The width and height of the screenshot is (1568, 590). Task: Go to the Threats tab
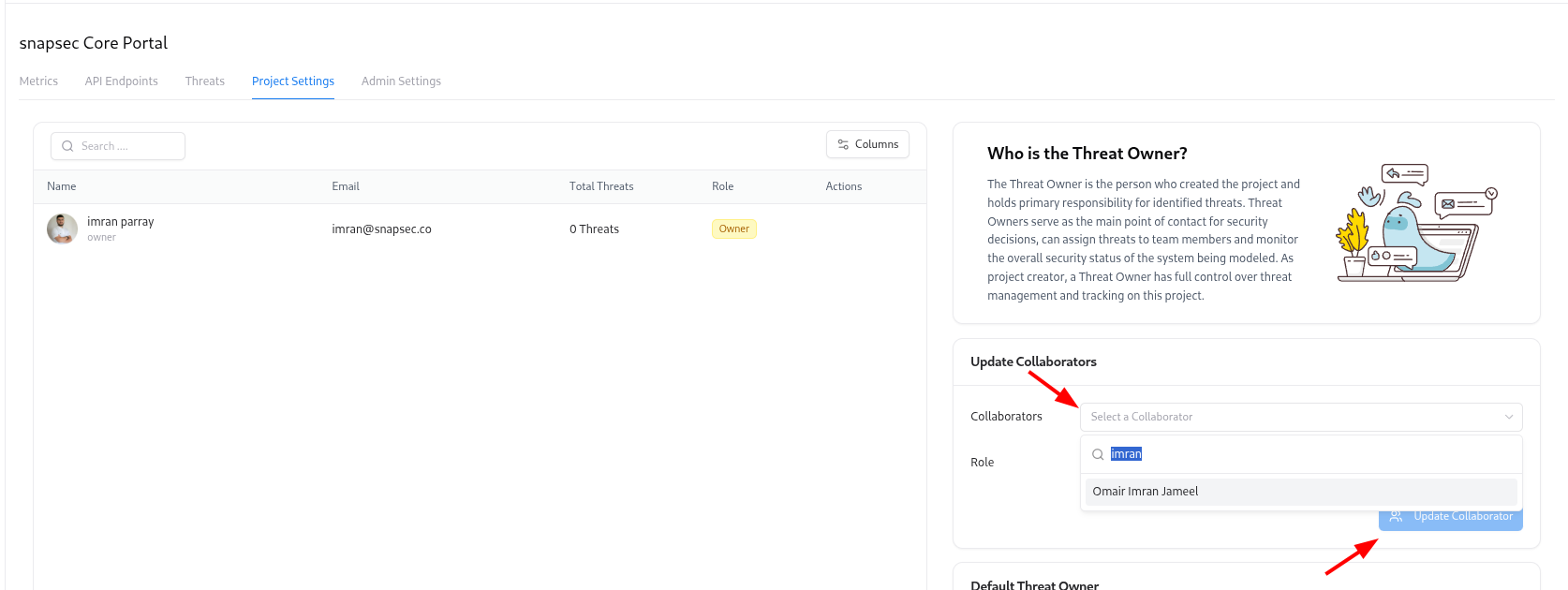[205, 81]
